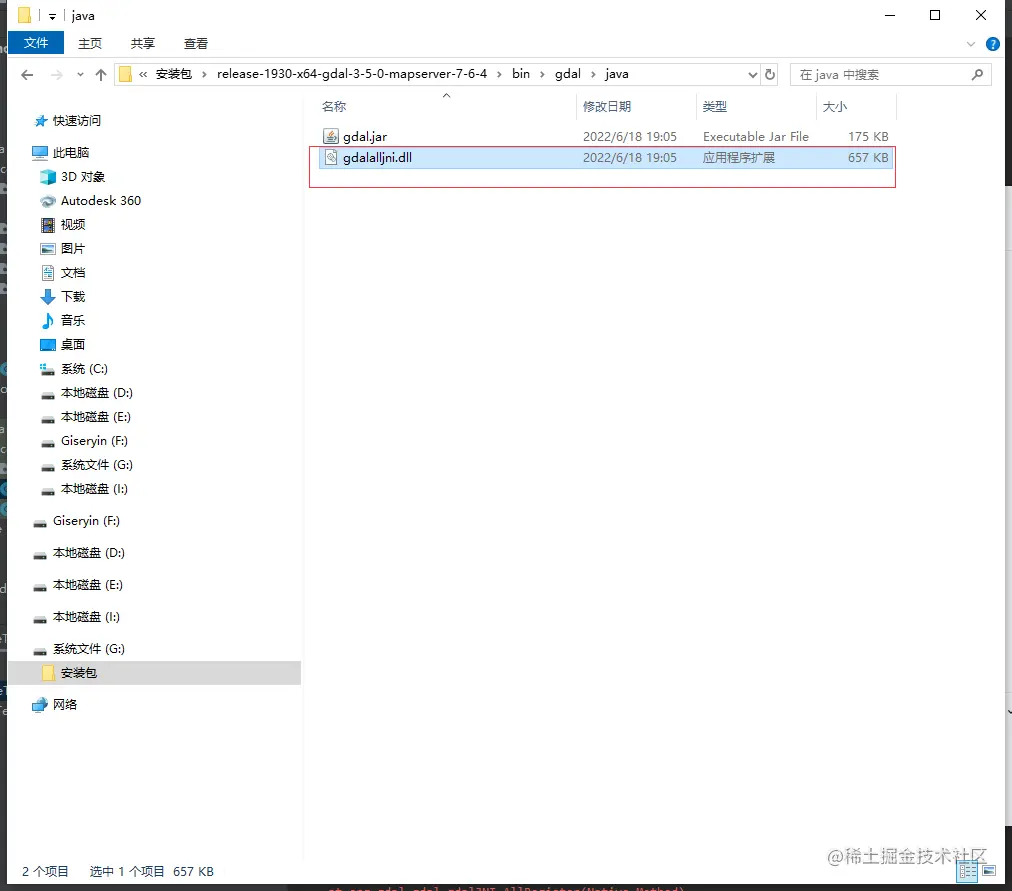Click the 下载 blue arrow icon
Screen dimensions: 1012x891
48,297
